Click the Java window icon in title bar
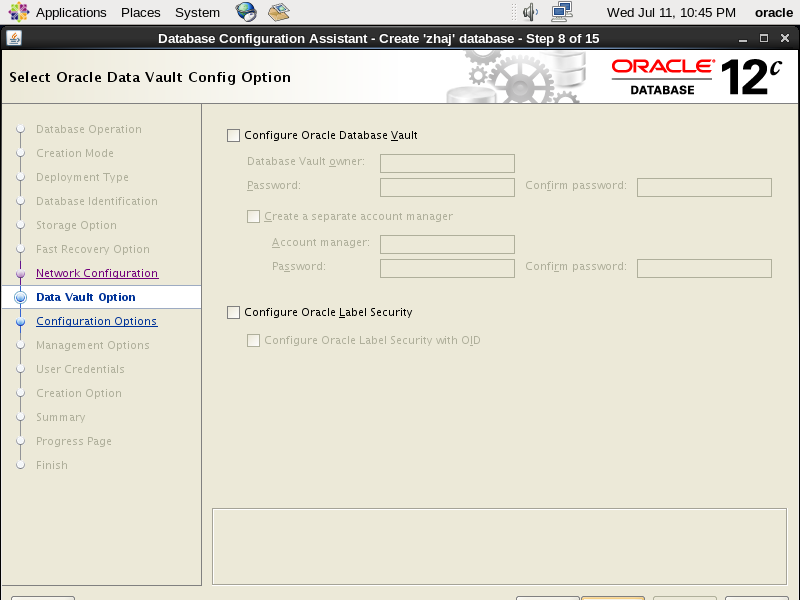The image size is (800, 600). click(x=14, y=38)
